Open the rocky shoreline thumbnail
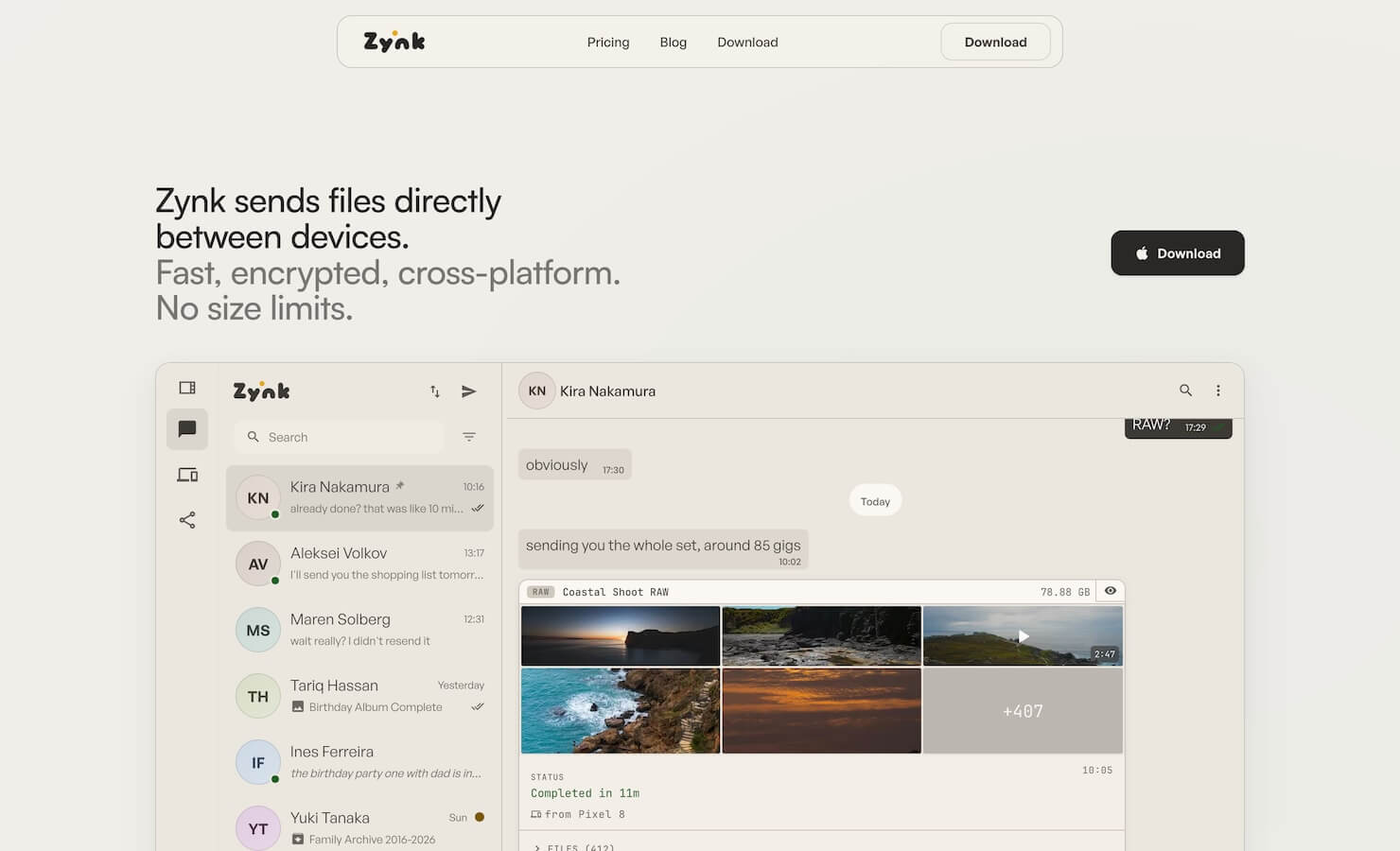This screenshot has width=1400, height=851. tap(821, 635)
